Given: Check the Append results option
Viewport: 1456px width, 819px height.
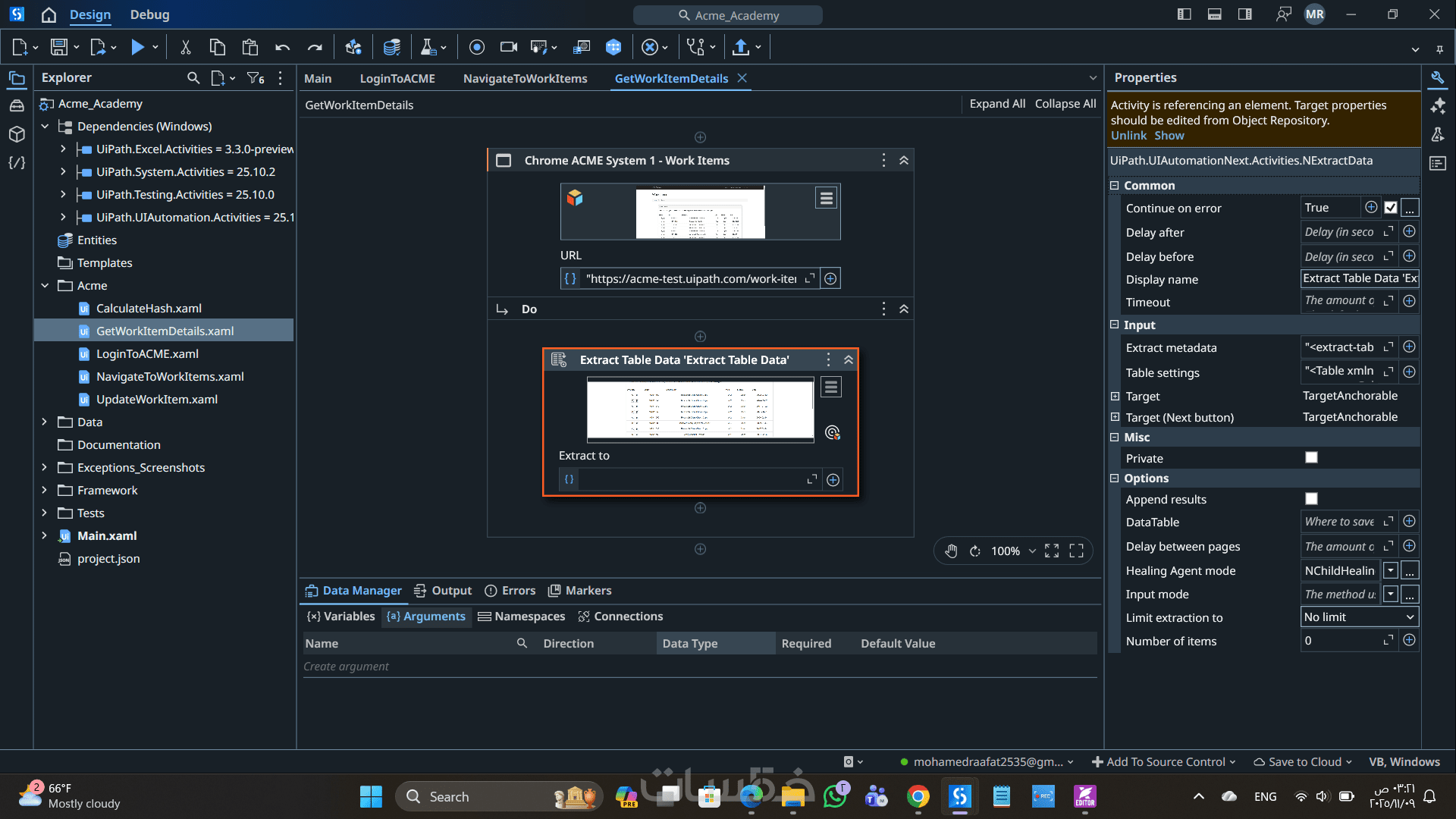Looking at the screenshot, I should pyautogui.click(x=1311, y=499).
